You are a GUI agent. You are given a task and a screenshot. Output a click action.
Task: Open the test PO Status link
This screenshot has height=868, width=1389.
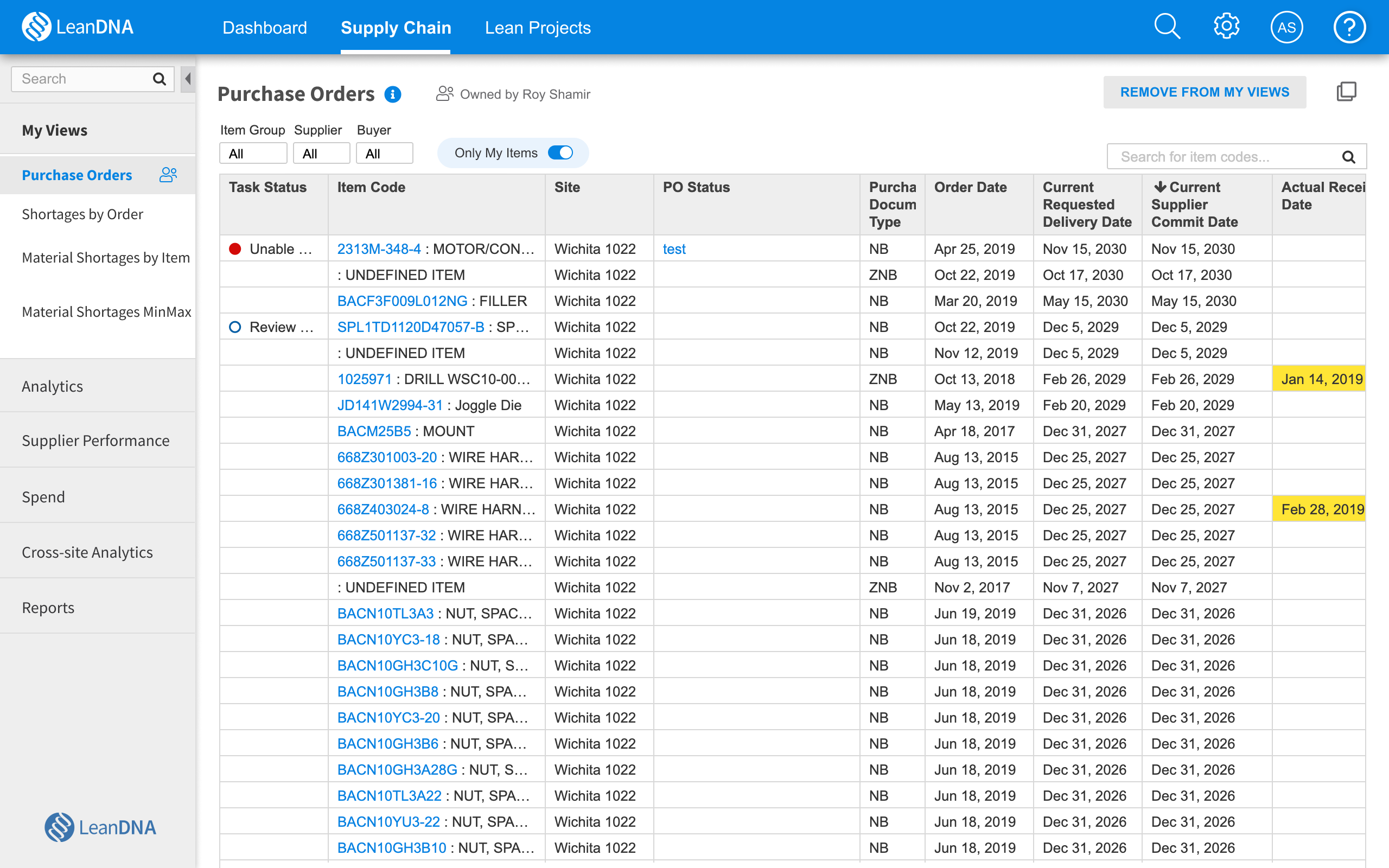click(x=674, y=248)
